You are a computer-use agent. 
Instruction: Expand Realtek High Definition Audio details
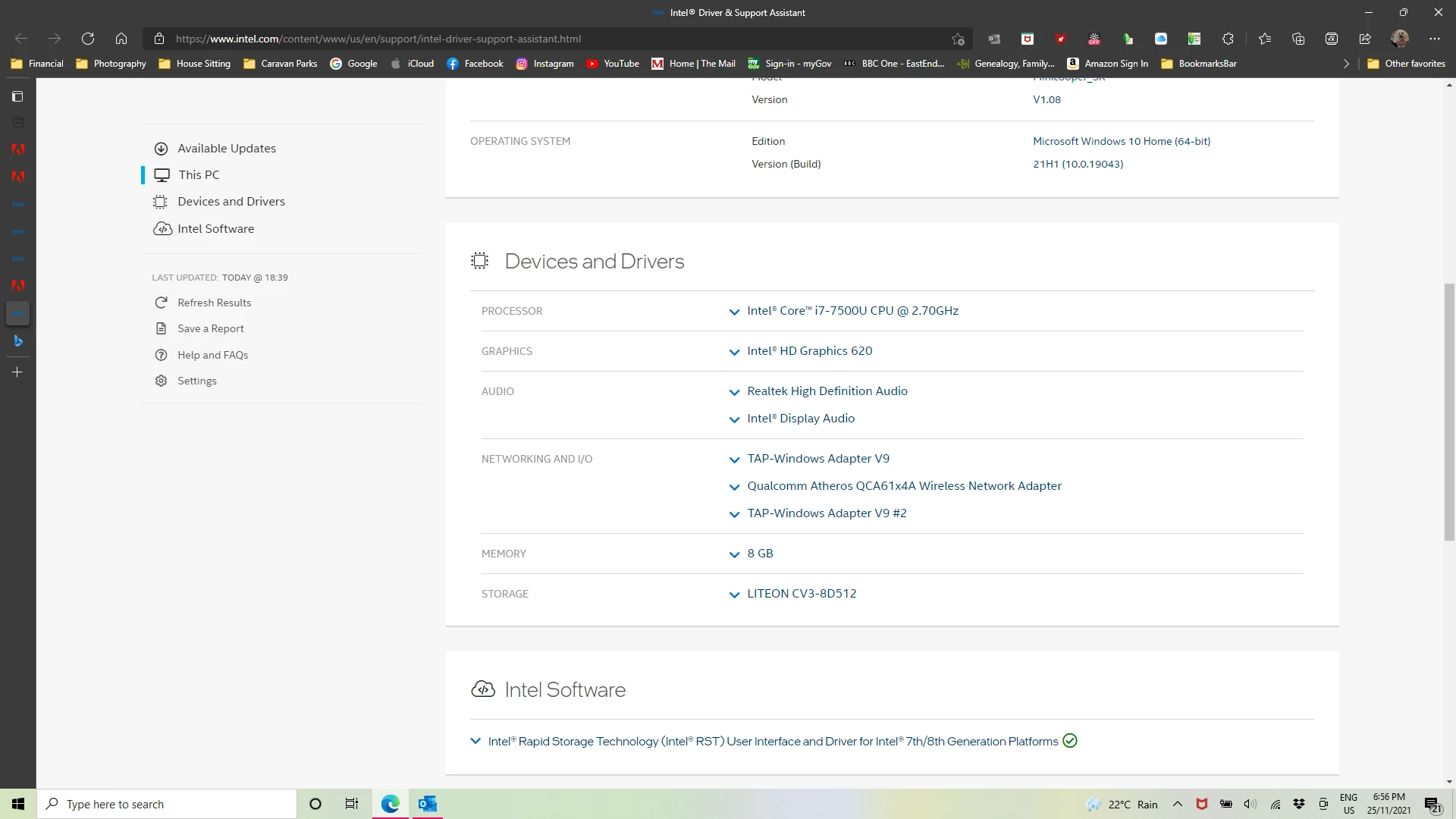pos(734,392)
